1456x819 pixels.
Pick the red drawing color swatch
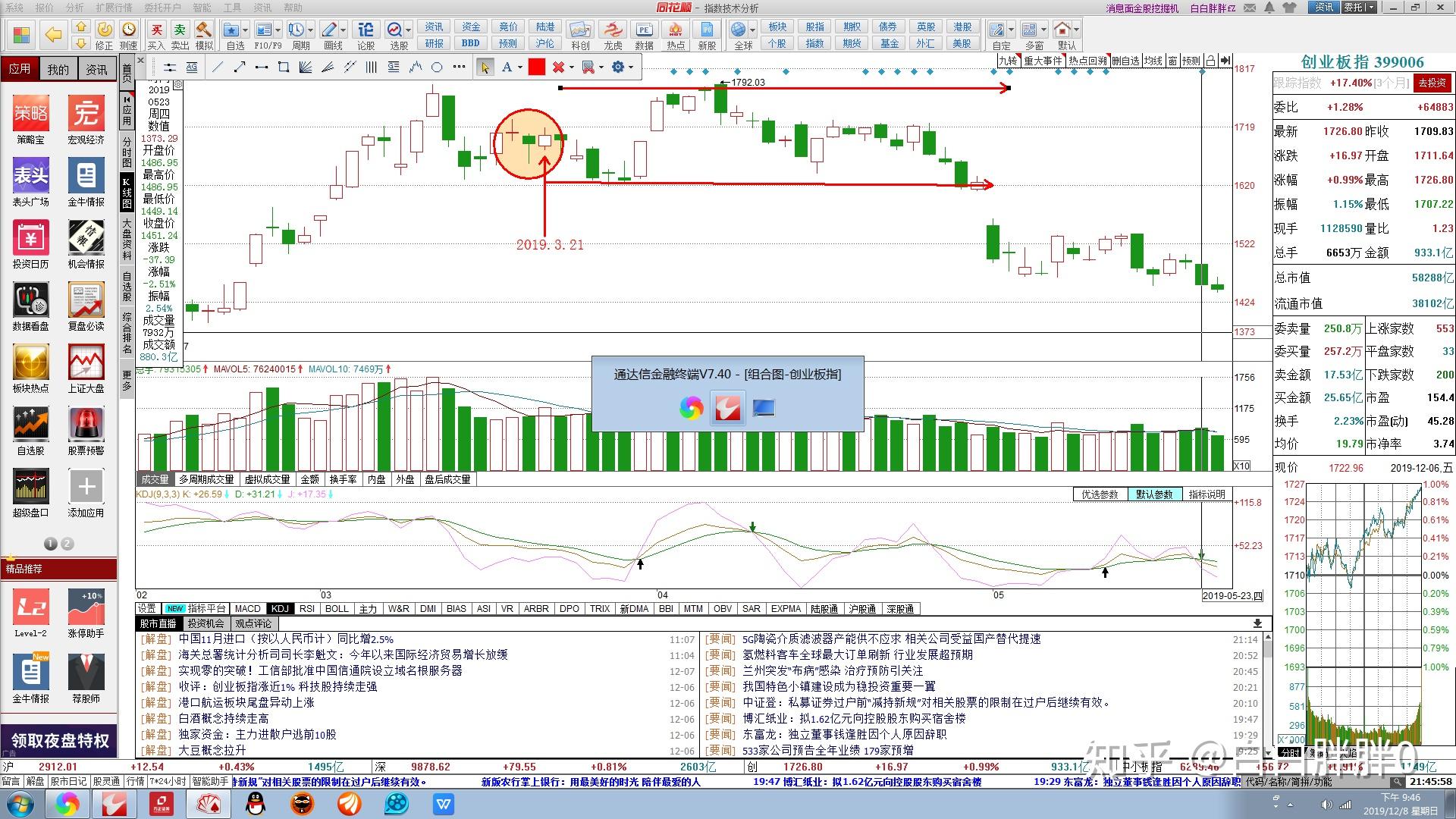pyautogui.click(x=537, y=67)
